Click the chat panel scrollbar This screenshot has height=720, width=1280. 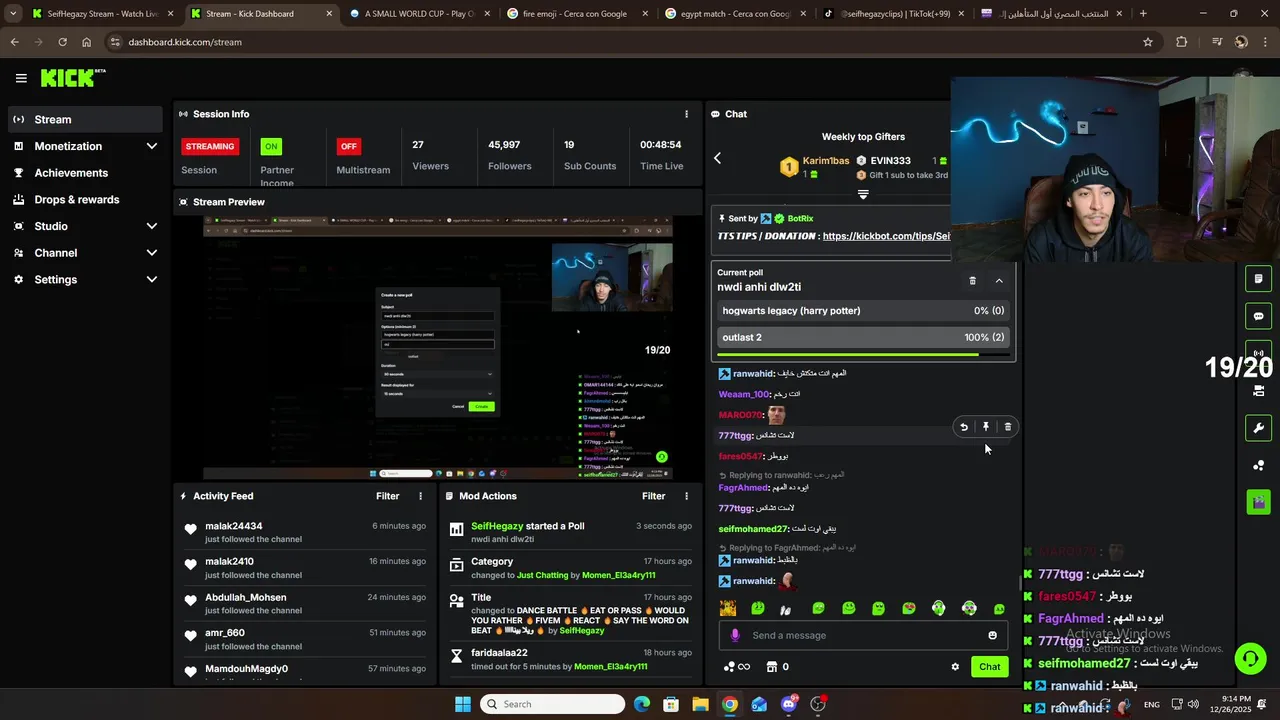pyautogui.click(x=1019, y=582)
